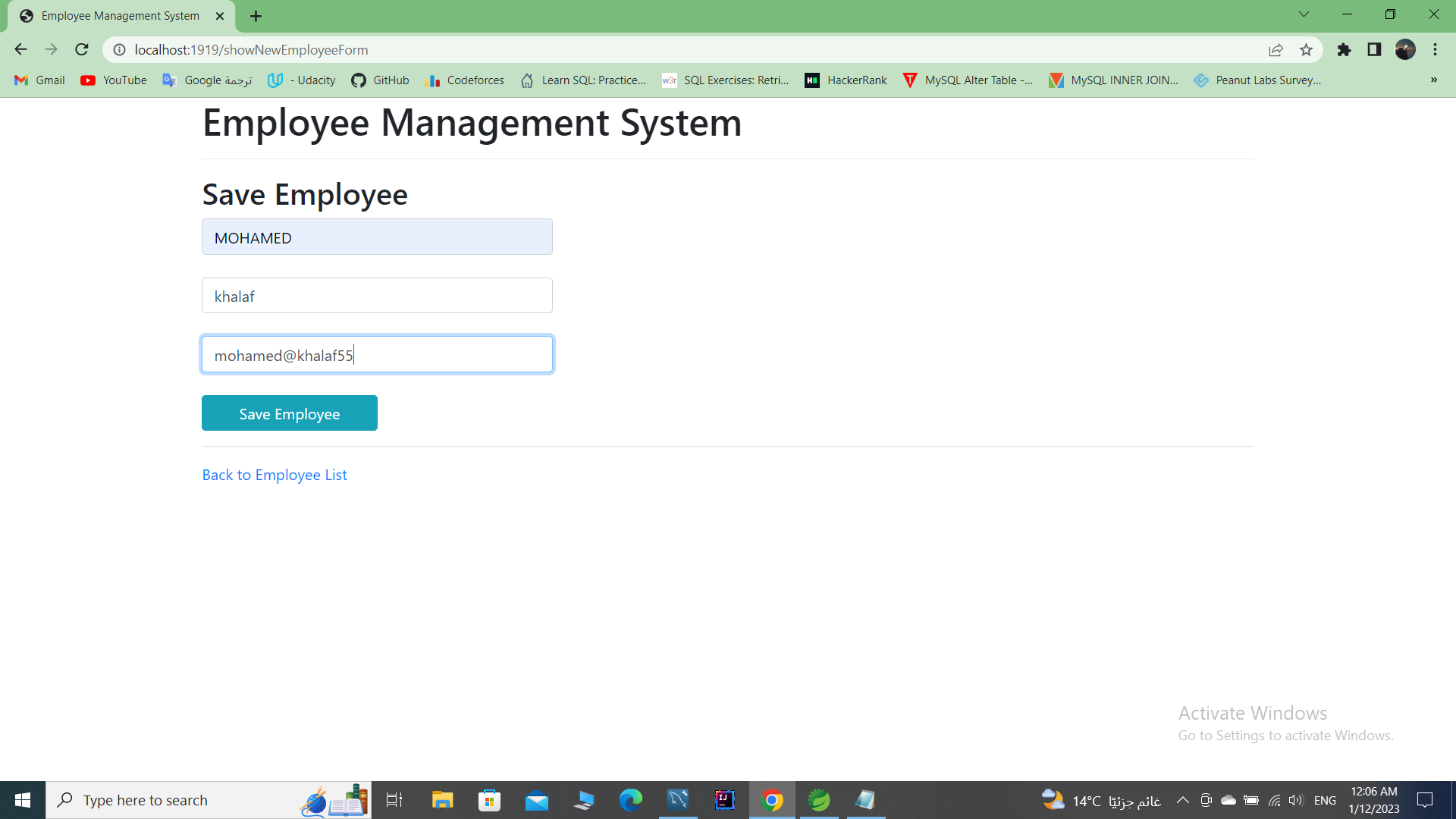Open the Chrome three-dot menu
Screen dimensions: 1456x819
(x=1435, y=49)
